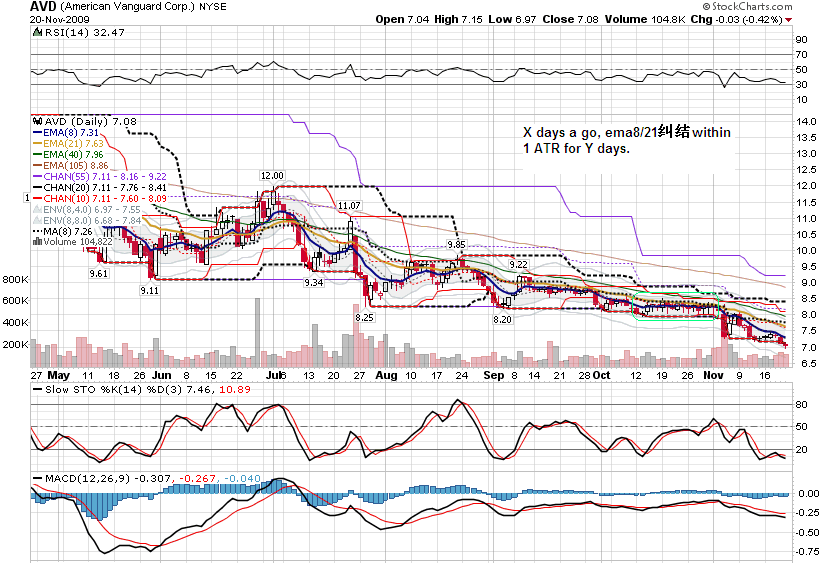
Task: Select the CHAN(20) 7.11 - 7.76 - 8.41 label
Action: click(x=105, y=188)
